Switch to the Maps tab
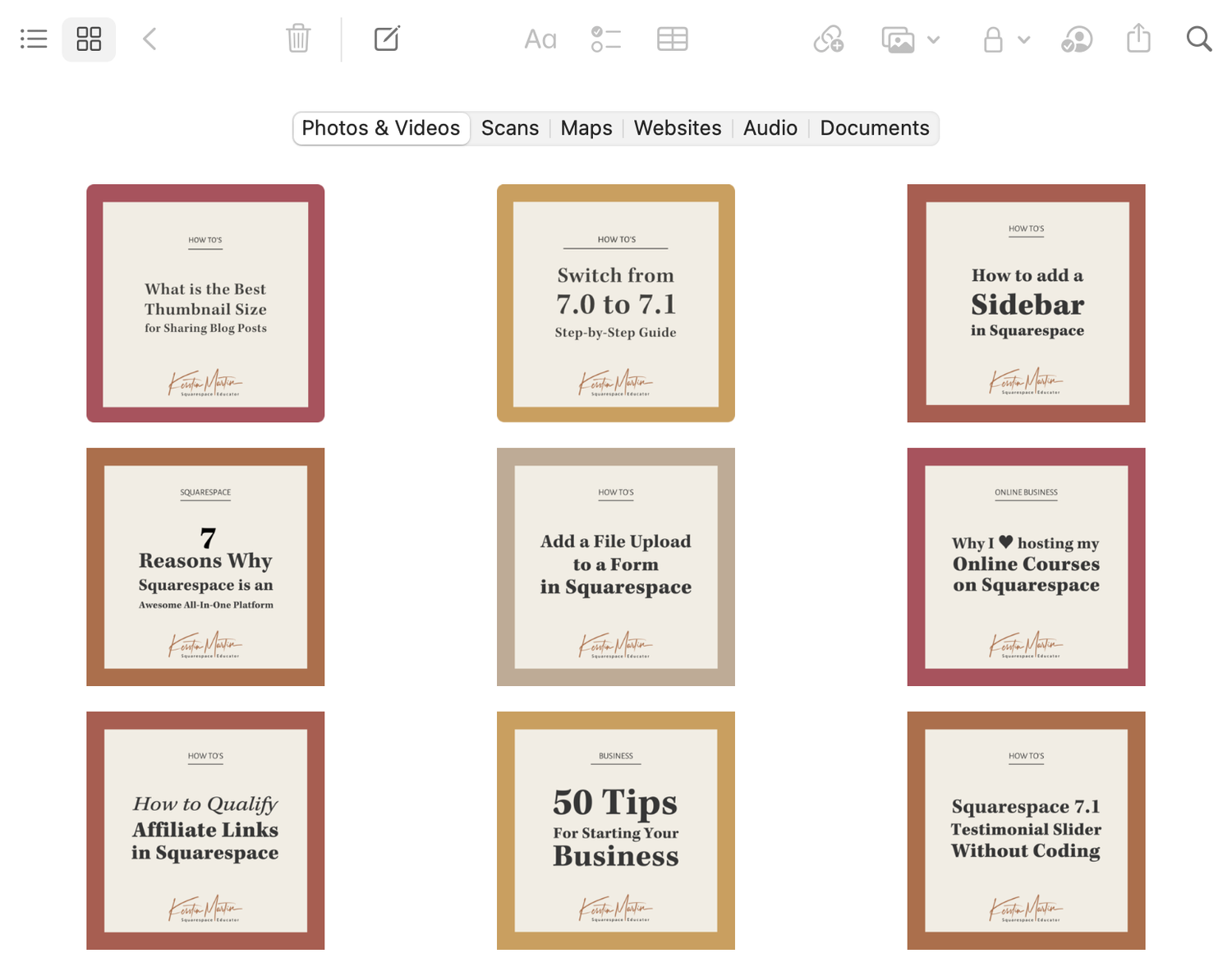This screenshot has width=1232, height=972. [586, 128]
